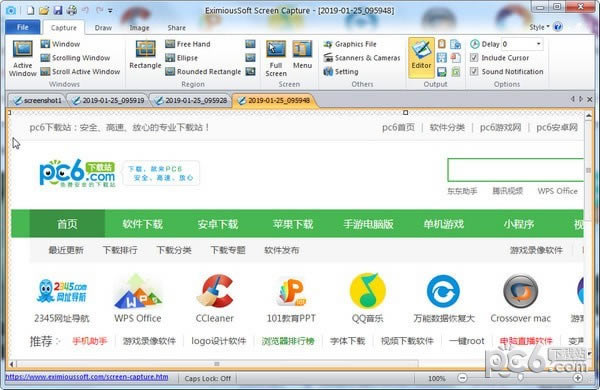The width and height of the screenshot is (600, 390).
Task: Select Ellipse region capture
Action: [181, 58]
